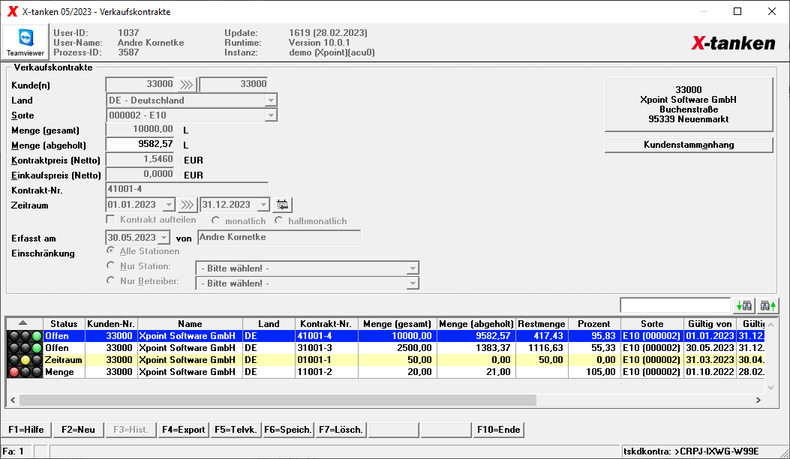790x459 pixels.
Task: Open the end date 31.12.2023 dropdown
Action: click(263, 205)
